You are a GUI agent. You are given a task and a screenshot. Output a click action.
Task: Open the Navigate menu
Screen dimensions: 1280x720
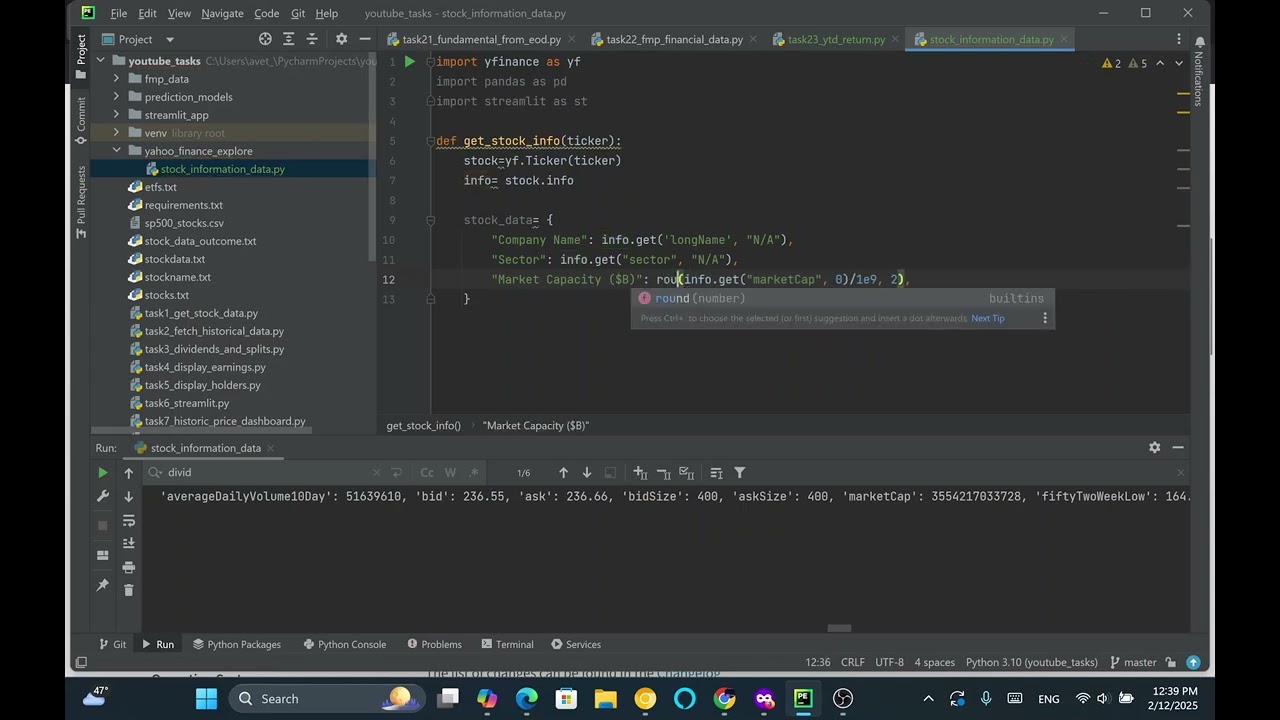(222, 13)
